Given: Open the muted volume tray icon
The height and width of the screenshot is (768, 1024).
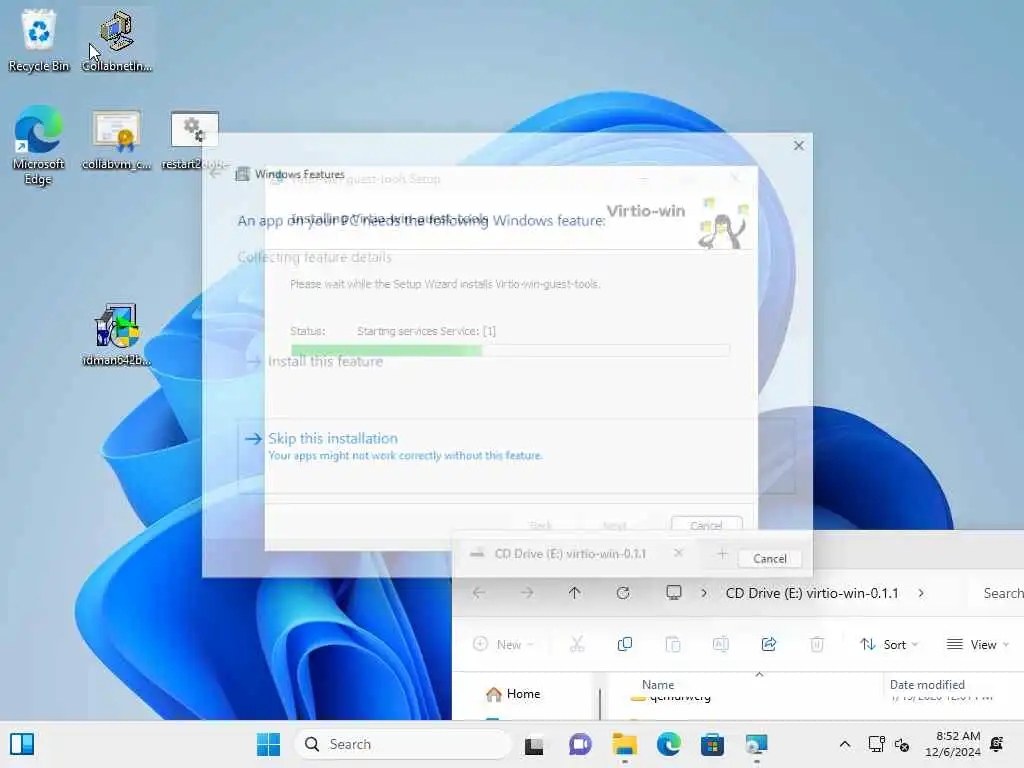Looking at the screenshot, I should (x=902, y=744).
